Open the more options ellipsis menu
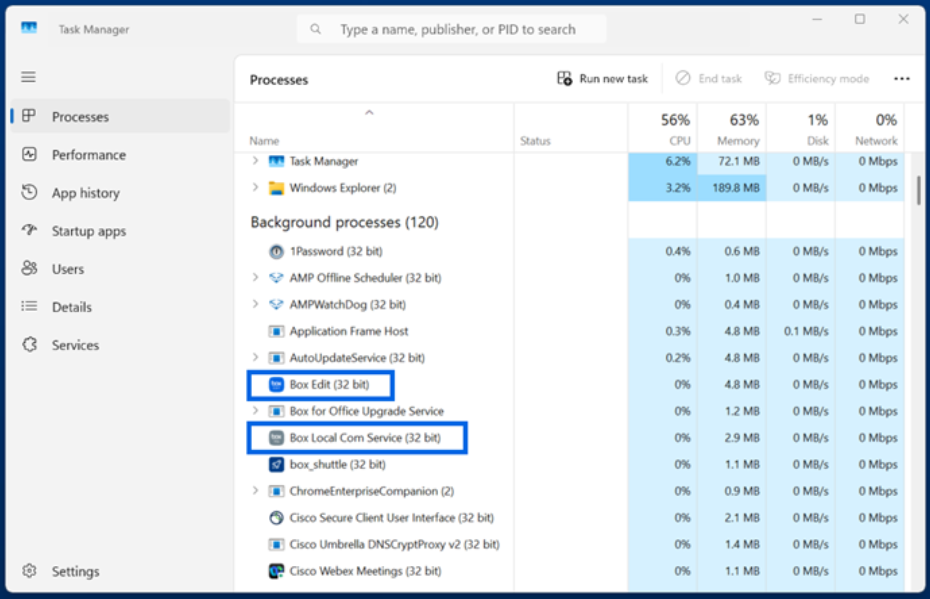 (x=902, y=79)
